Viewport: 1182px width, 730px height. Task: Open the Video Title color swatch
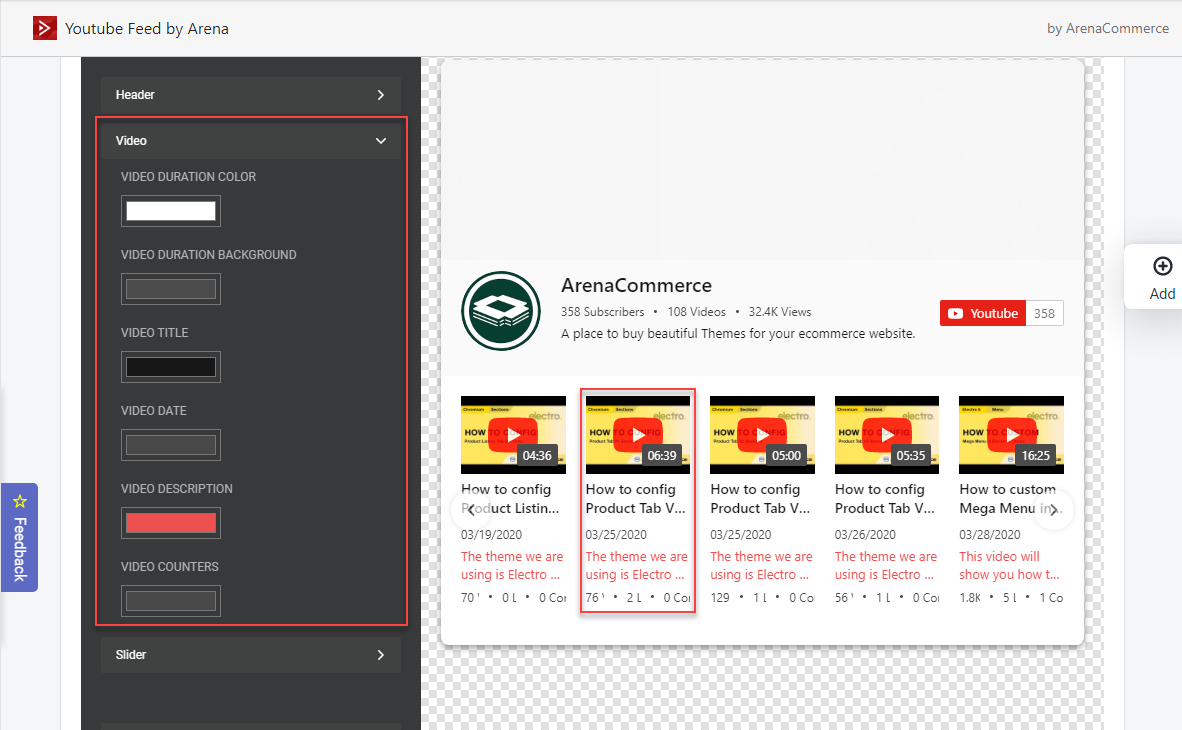pos(171,367)
